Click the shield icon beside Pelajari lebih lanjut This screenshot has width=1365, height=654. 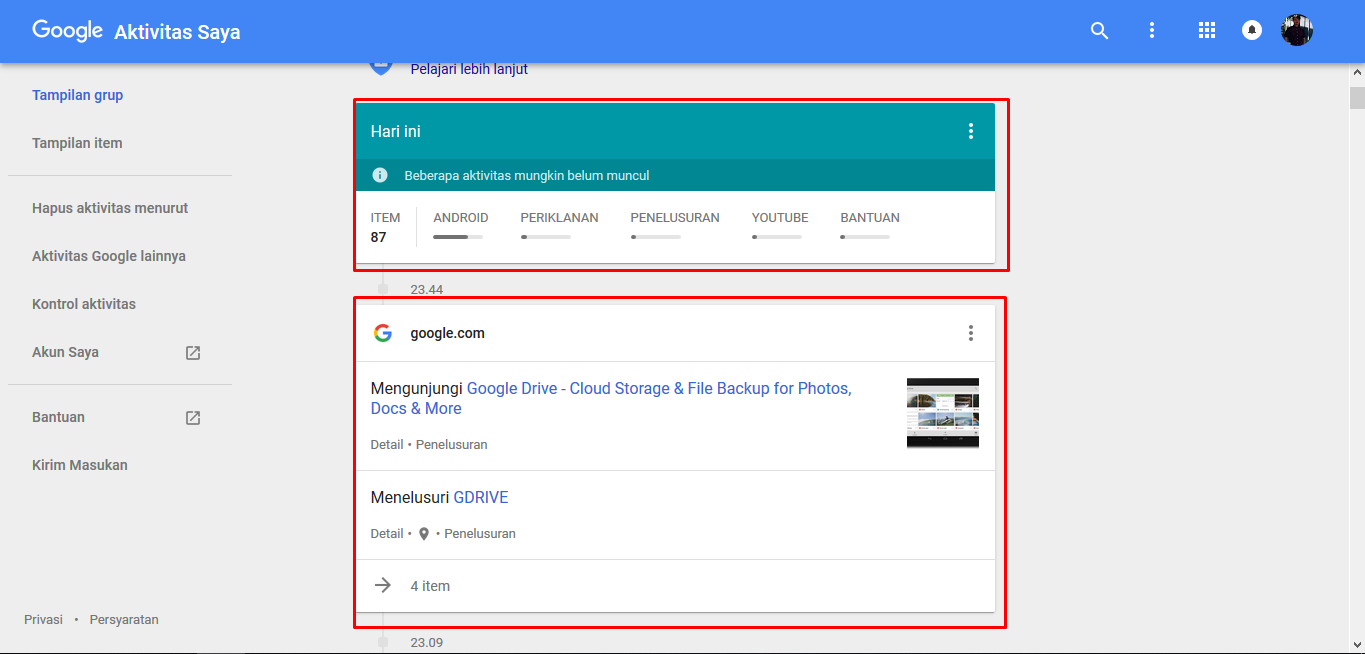click(380, 68)
